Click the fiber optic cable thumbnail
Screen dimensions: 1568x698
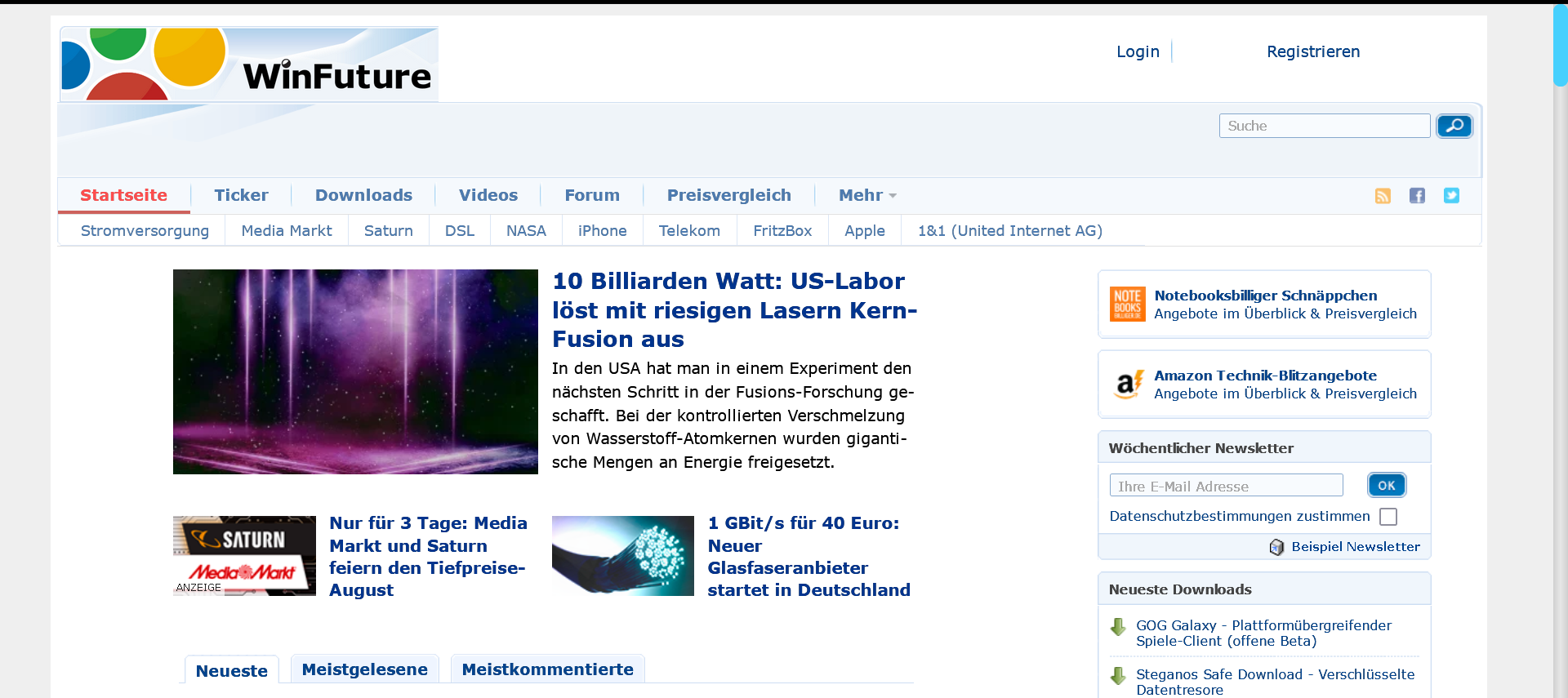coord(623,556)
